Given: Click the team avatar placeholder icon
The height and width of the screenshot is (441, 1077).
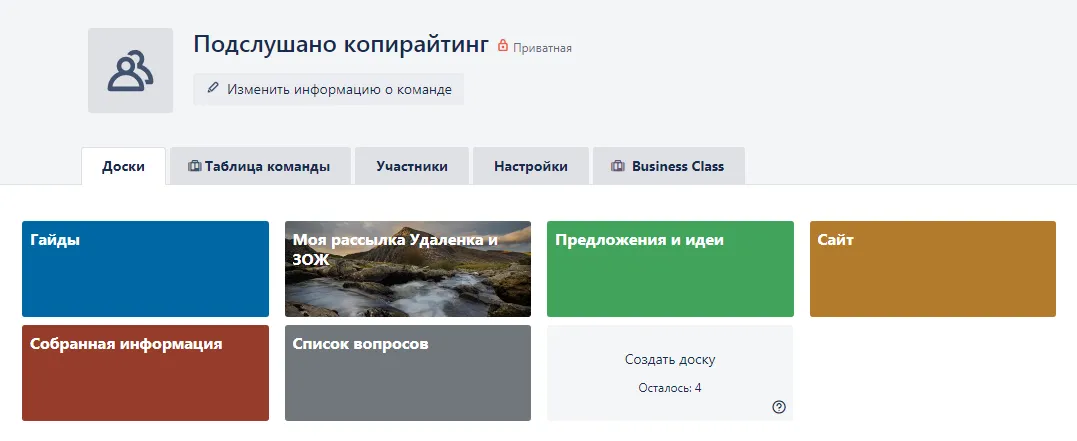Looking at the screenshot, I should (130, 71).
